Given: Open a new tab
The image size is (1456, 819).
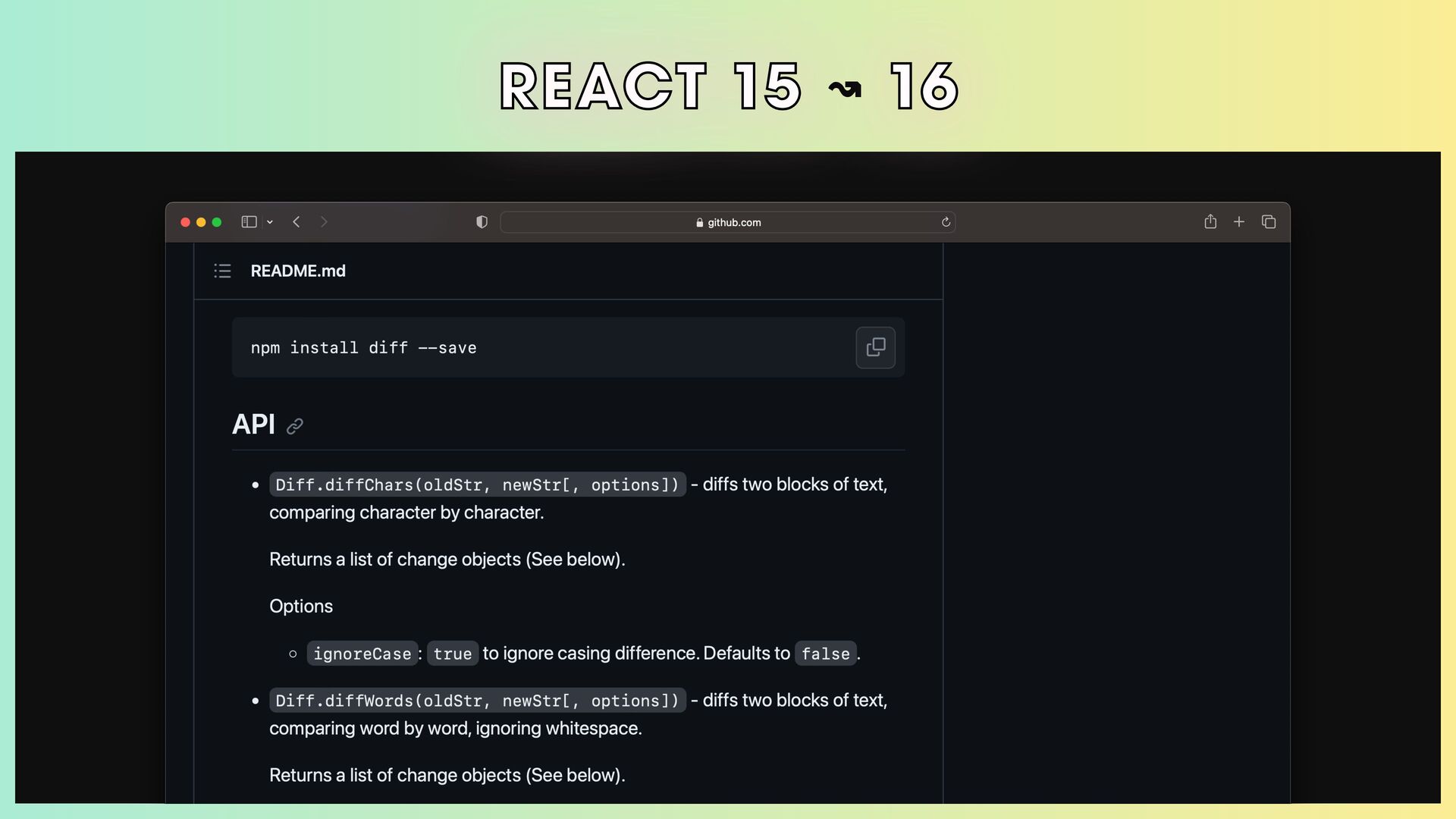Looking at the screenshot, I should (1239, 222).
